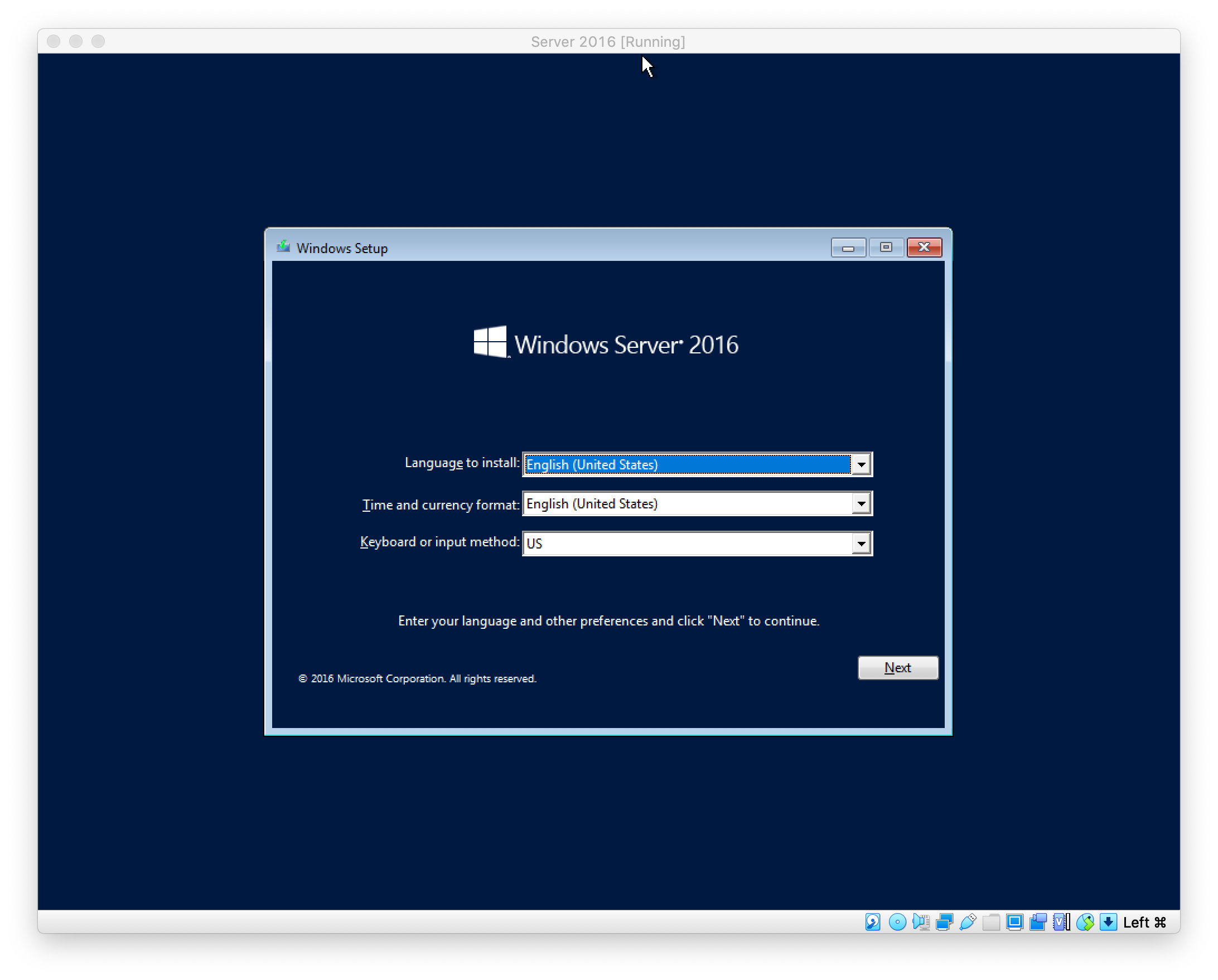Click the Windows Server 2016 logo
Image resolution: width=1218 pixels, height=980 pixels.
coord(608,345)
